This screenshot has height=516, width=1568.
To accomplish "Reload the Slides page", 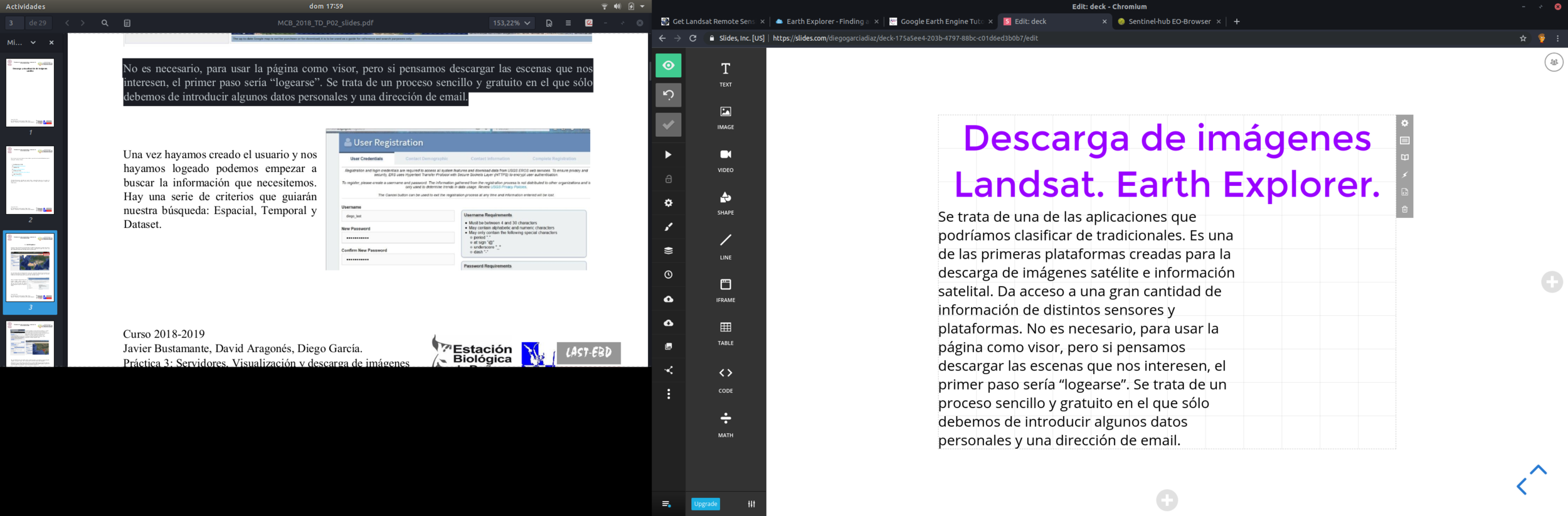I will 692,38.
